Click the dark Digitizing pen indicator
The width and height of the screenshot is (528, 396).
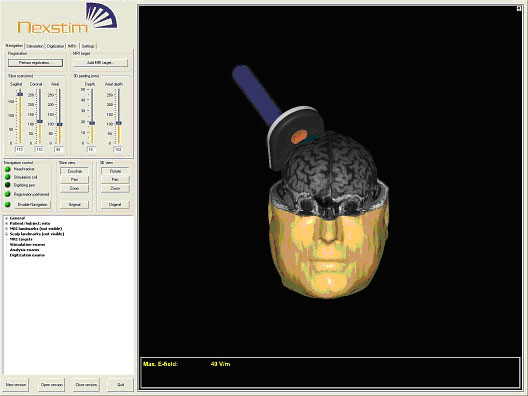[x=7, y=185]
